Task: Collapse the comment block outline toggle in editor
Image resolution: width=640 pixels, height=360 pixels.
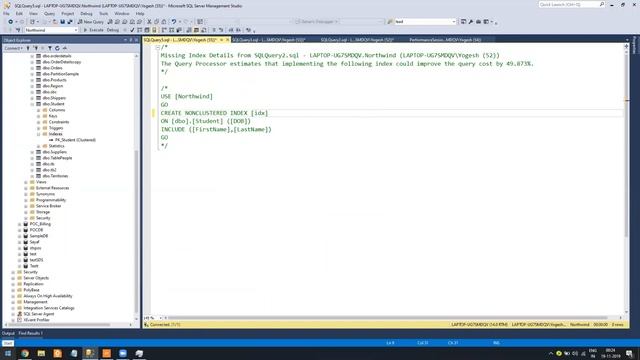Action: tap(158, 47)
